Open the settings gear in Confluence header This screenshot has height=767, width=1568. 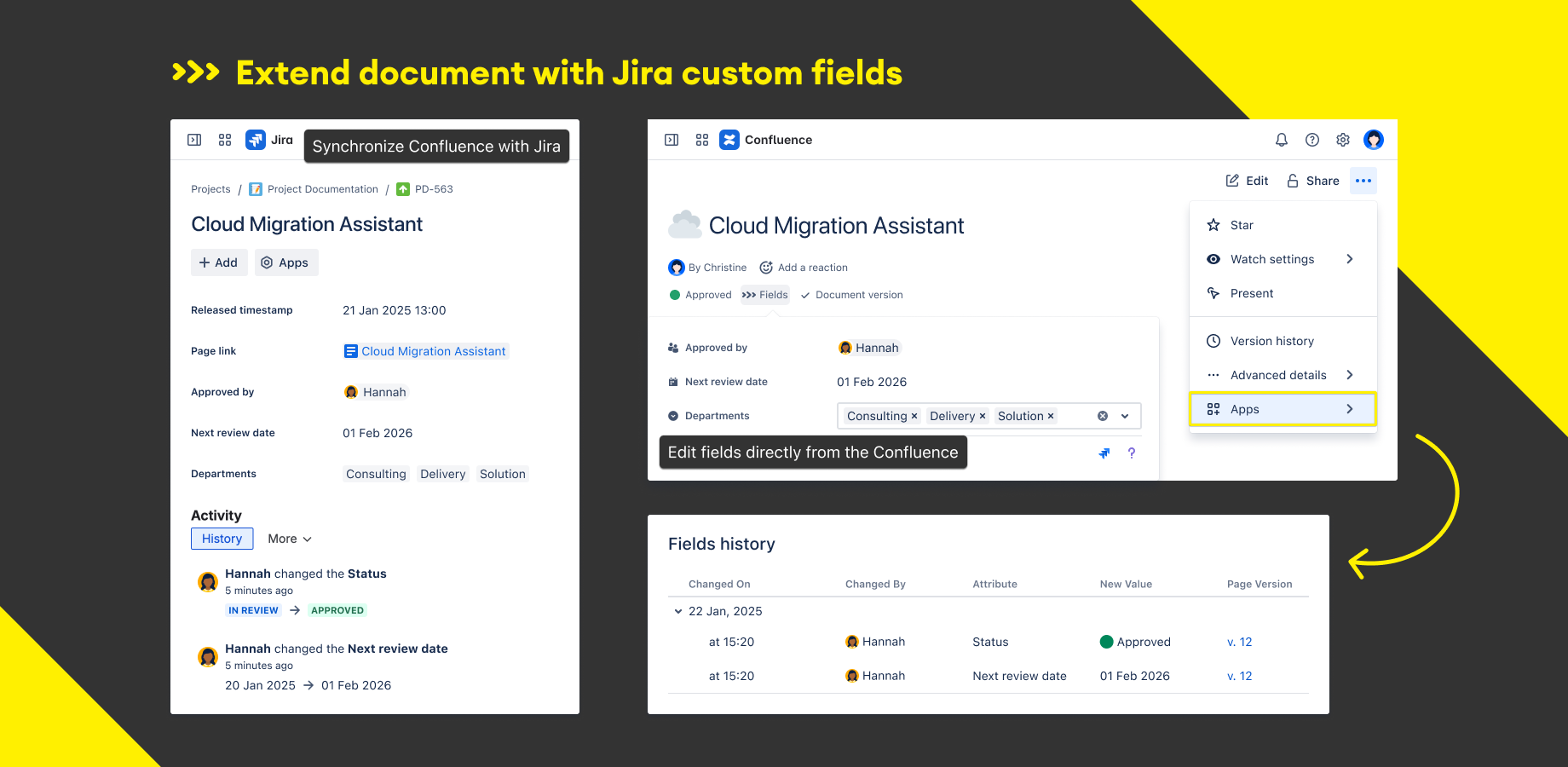coord(1343,140)
